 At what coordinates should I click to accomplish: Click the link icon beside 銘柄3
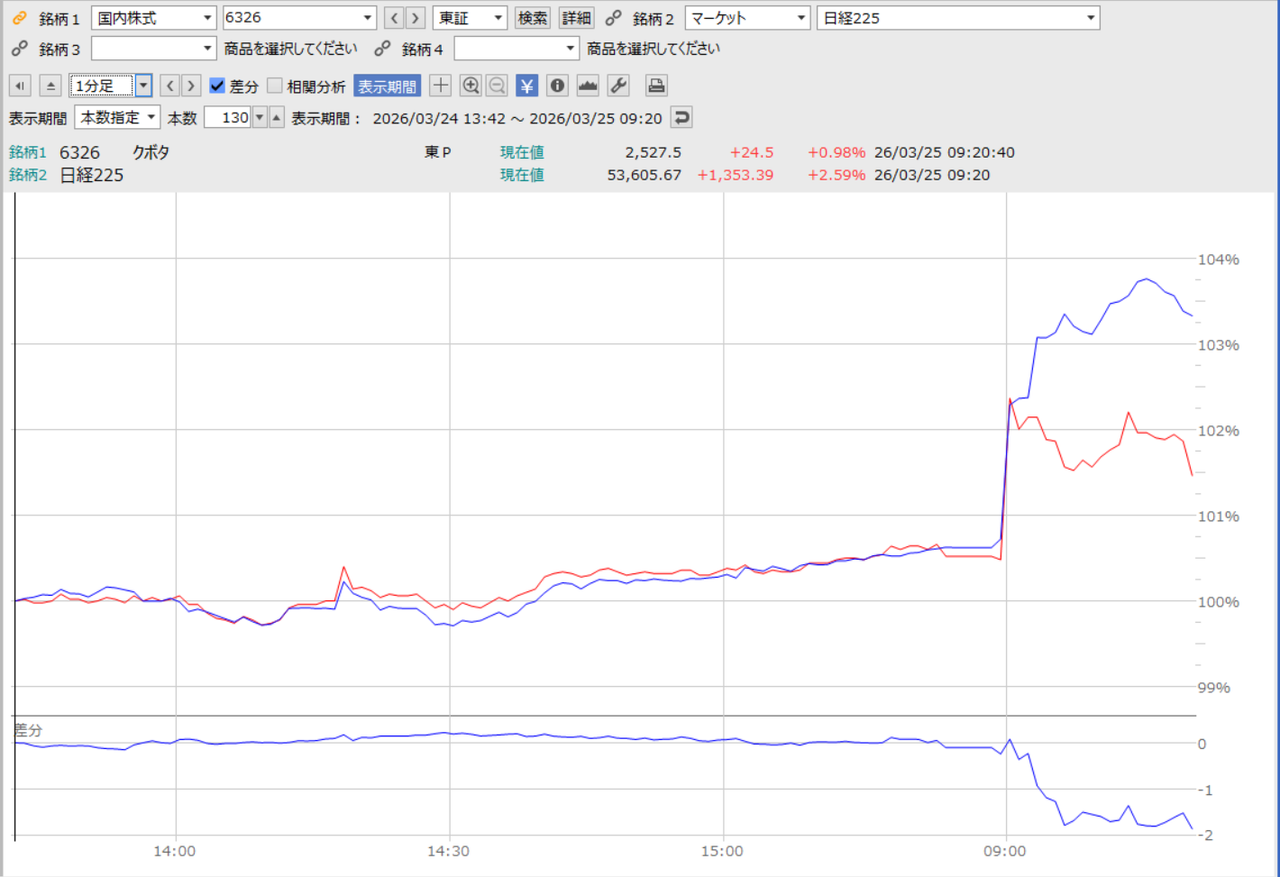18,48
